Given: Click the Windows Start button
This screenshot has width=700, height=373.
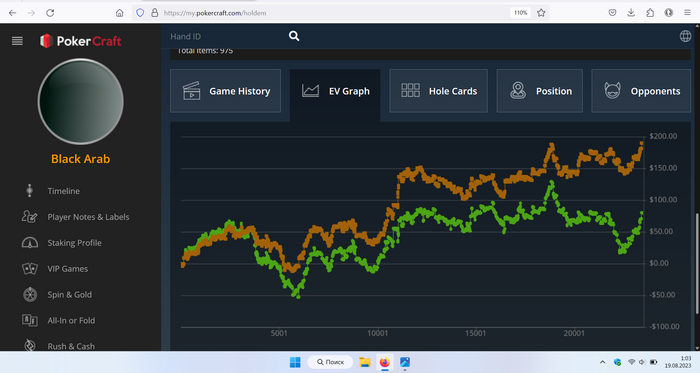Looking at the screenshot, I should (x=295, y=362).
